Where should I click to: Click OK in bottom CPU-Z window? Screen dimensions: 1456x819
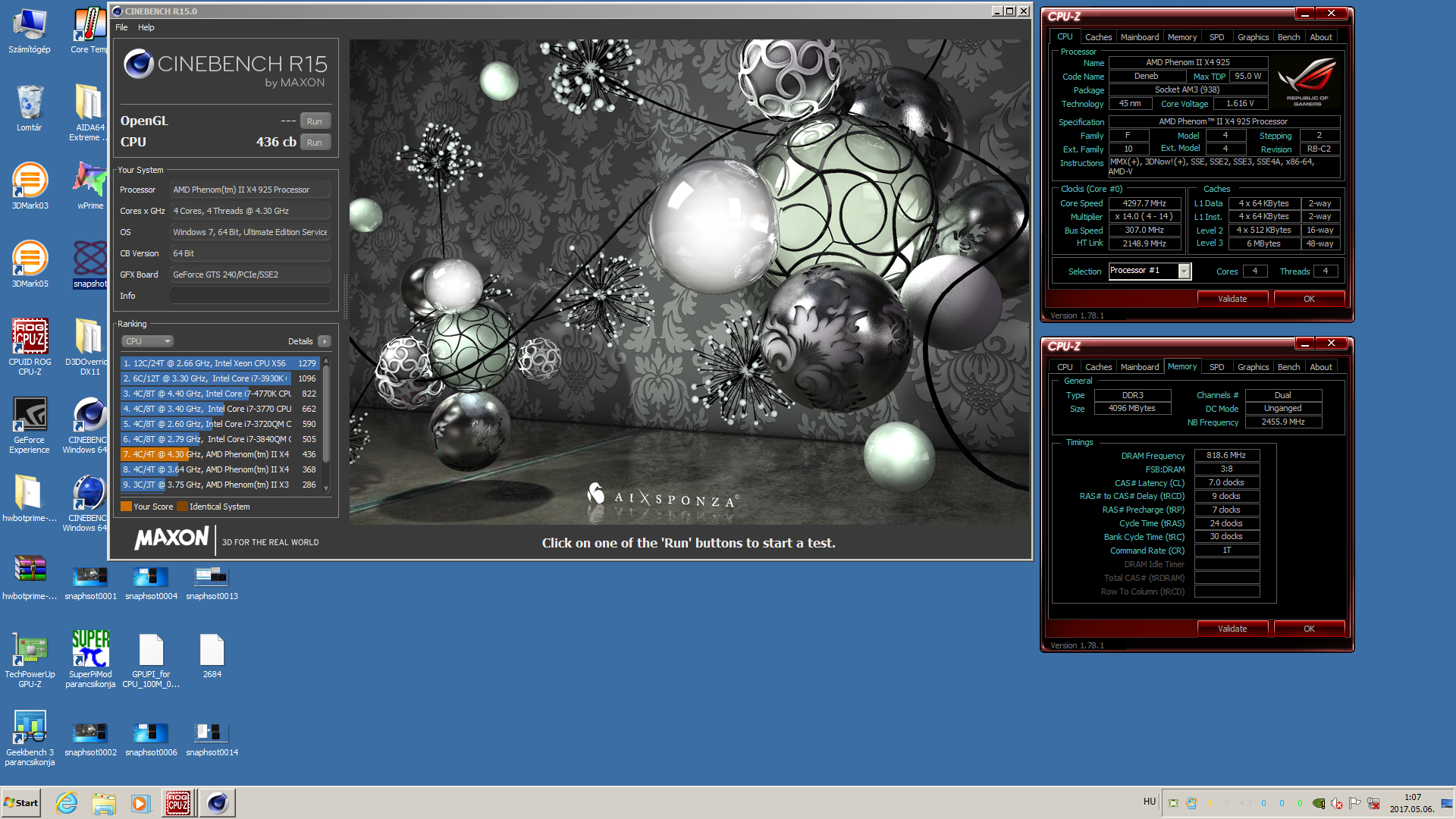pos(1309,629)
